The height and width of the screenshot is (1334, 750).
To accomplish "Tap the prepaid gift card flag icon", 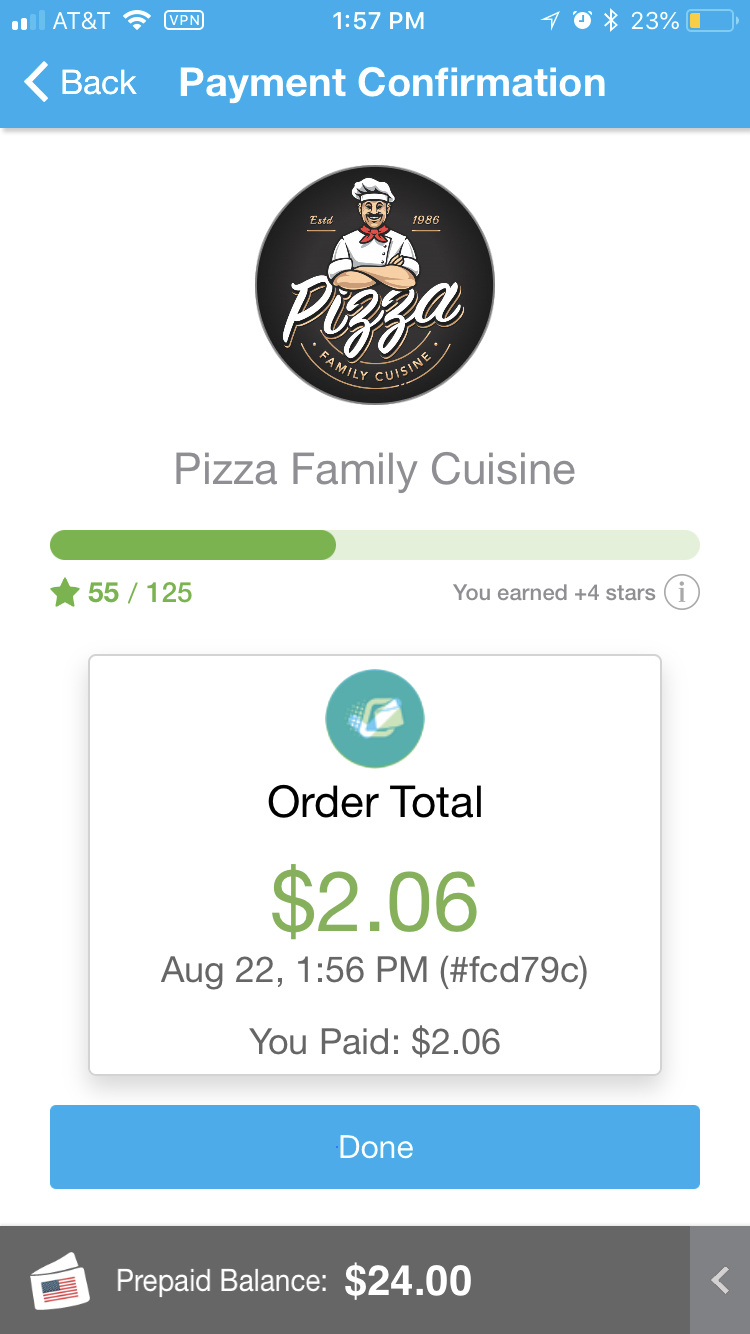I will click(60, 1281).
